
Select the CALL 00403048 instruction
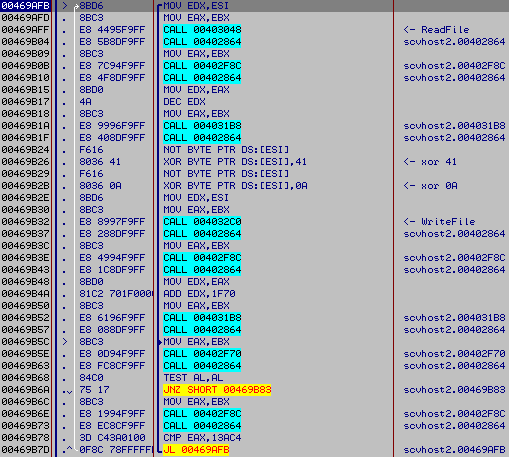[x=202, y=30]
